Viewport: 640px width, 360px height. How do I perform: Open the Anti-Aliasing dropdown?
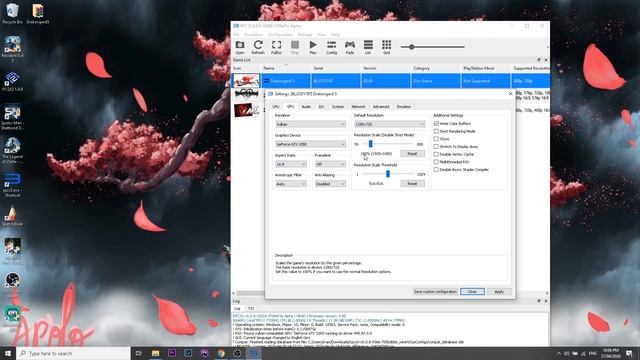click(x=330, y=184)
